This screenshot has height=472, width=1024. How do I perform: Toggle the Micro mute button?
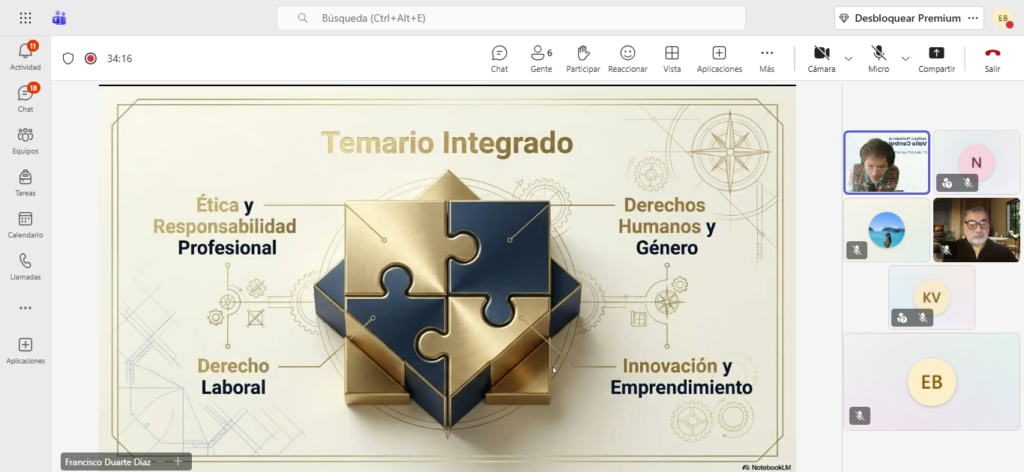pyautogui.click(x=878, y=58)
